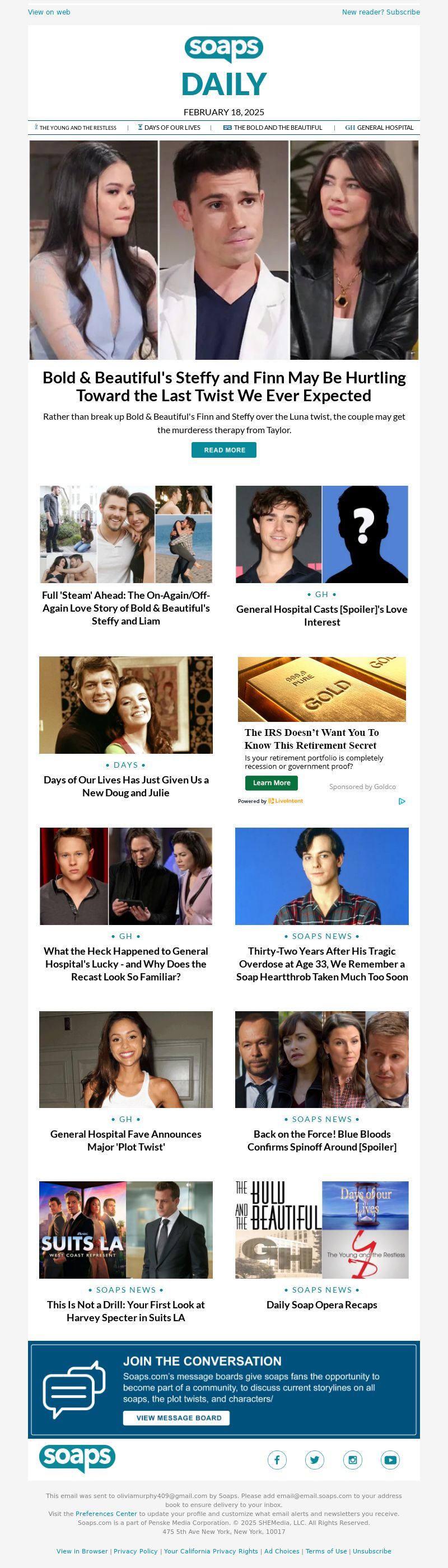Open the Facebook social icon
The height and width of the screenshot is (1568, 448).
[277, 1459]
